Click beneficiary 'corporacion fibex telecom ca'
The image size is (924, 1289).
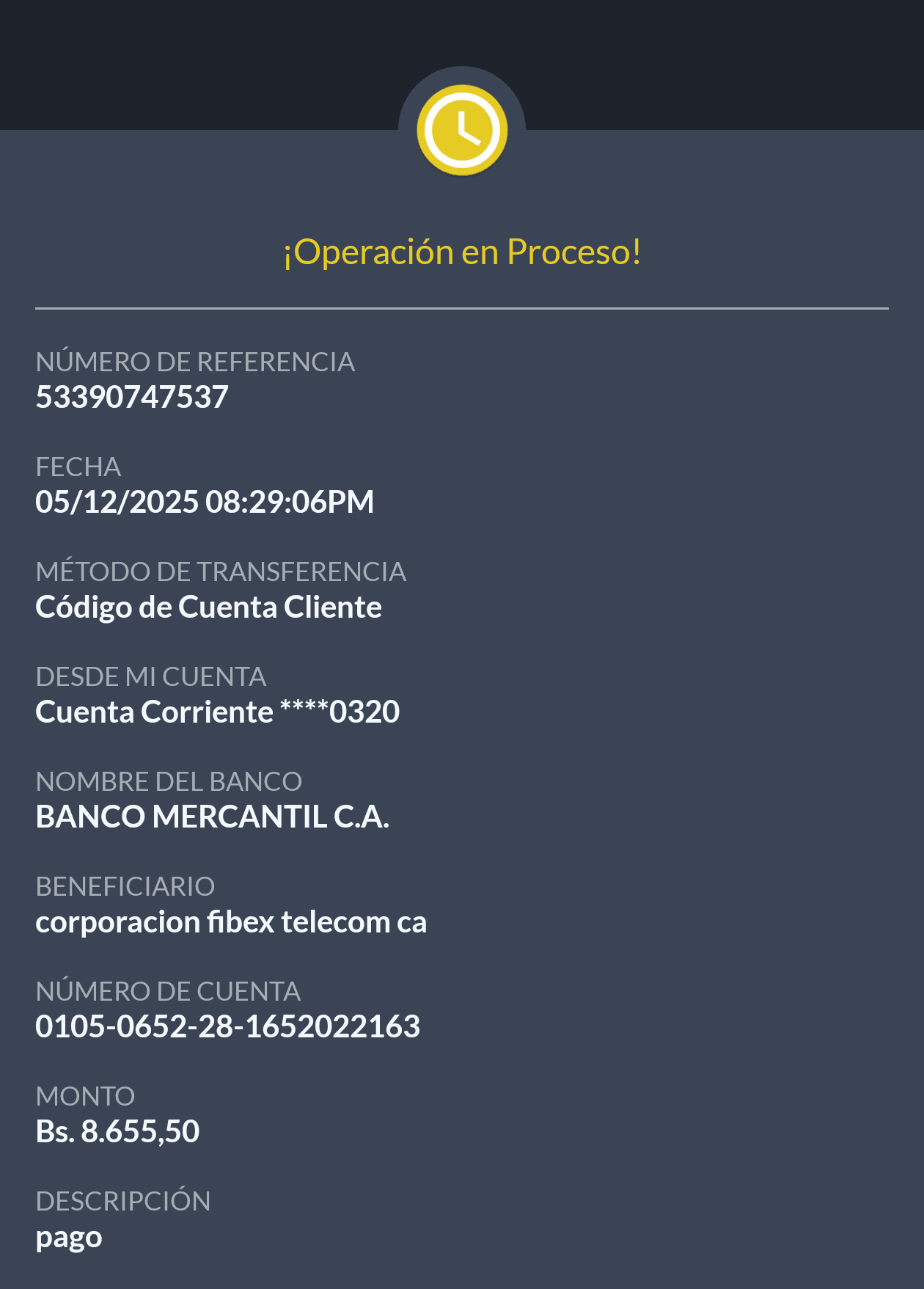coord(231,922)
